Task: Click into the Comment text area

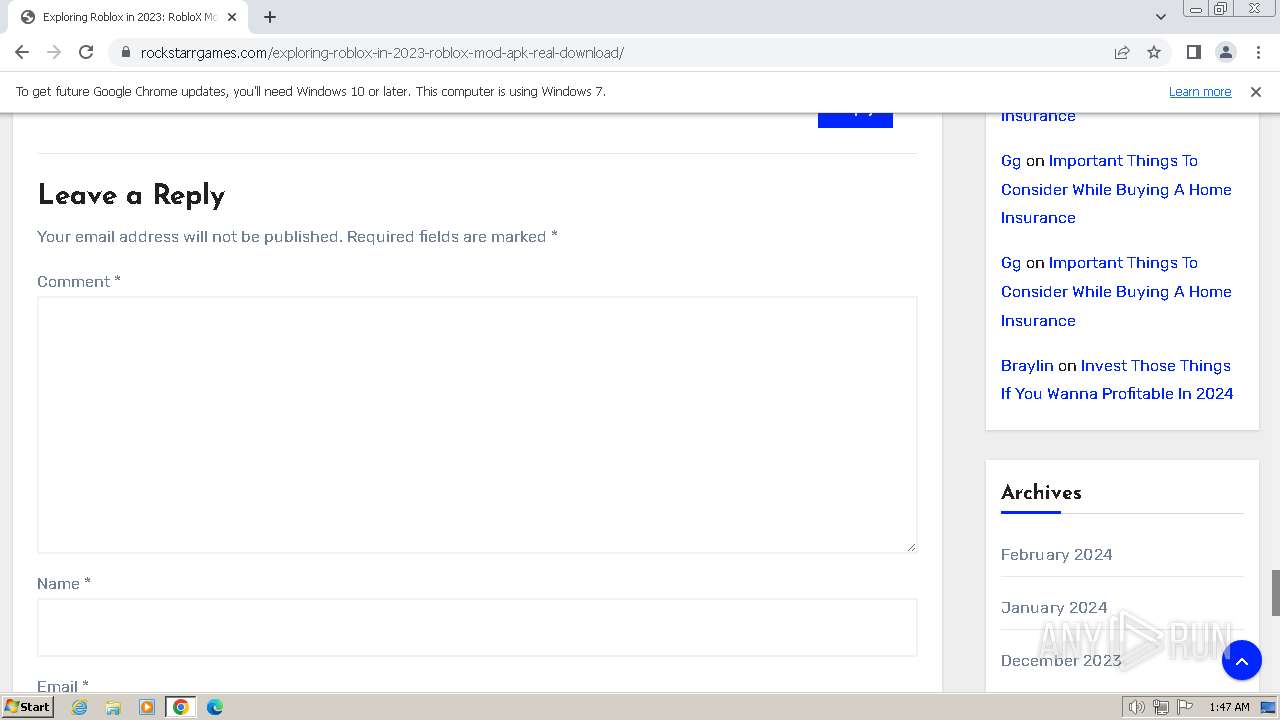Action: [x=477, y=424]
